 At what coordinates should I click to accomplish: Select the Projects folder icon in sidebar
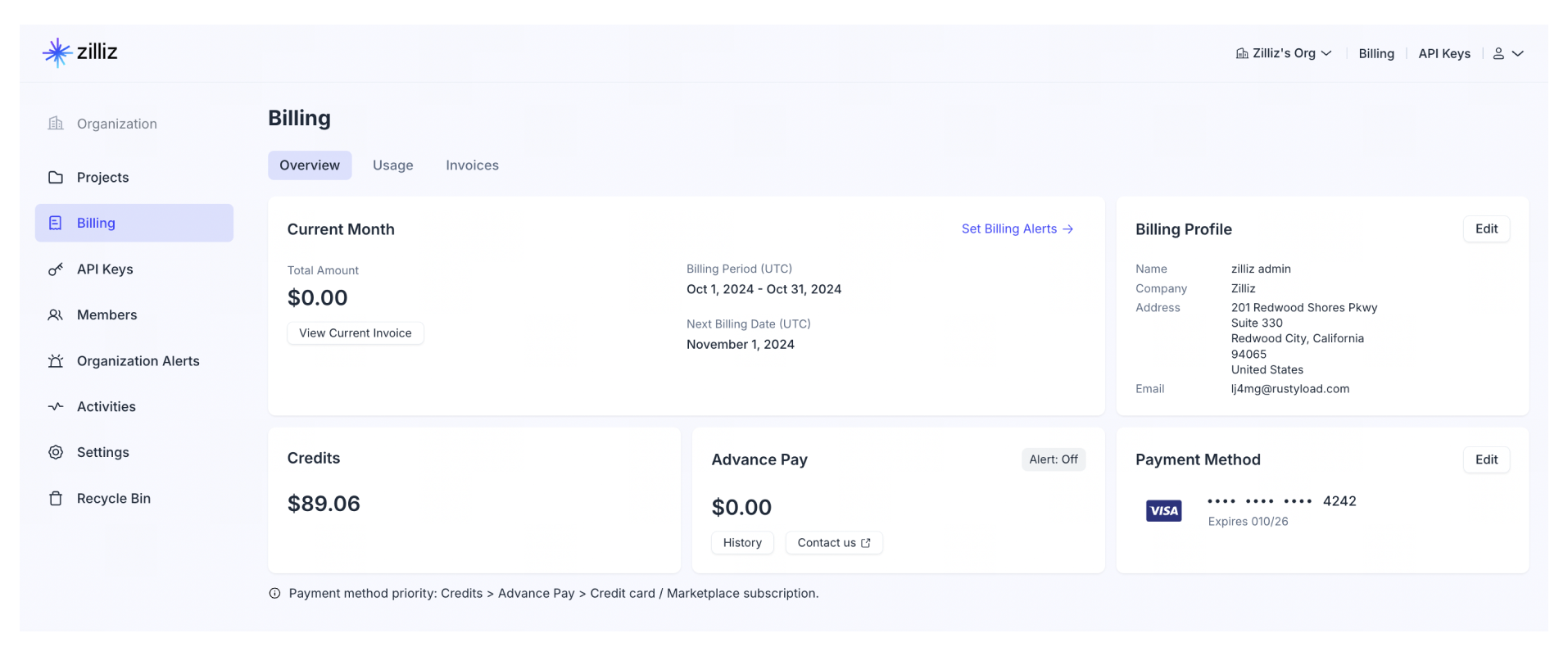pyautogui.click(x=55, y=177)
